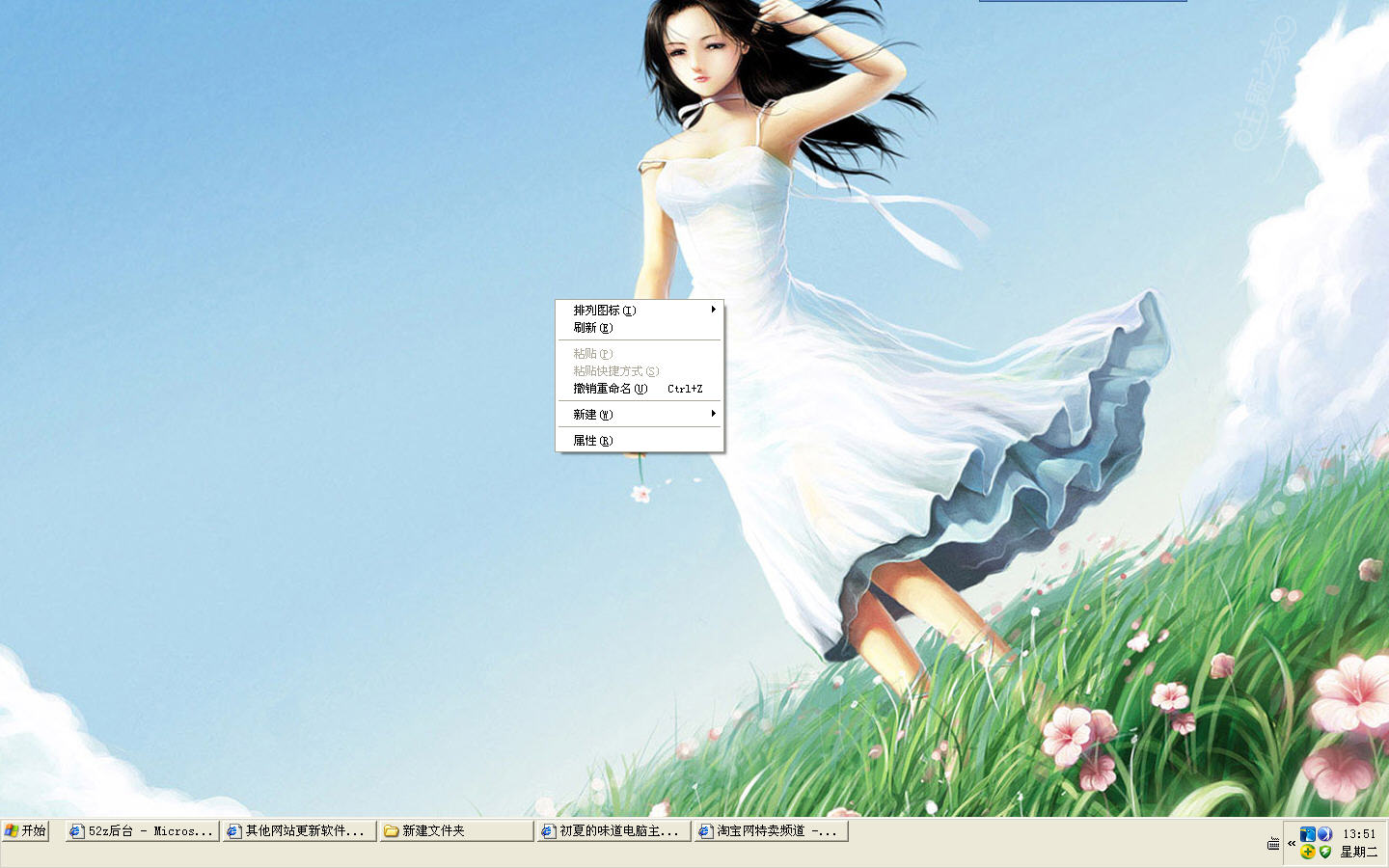Viewport: 1389px width, 868px height.
Task: Switch to 淘宝网特卖频道 taskbar window
Action: pos(771,830)
